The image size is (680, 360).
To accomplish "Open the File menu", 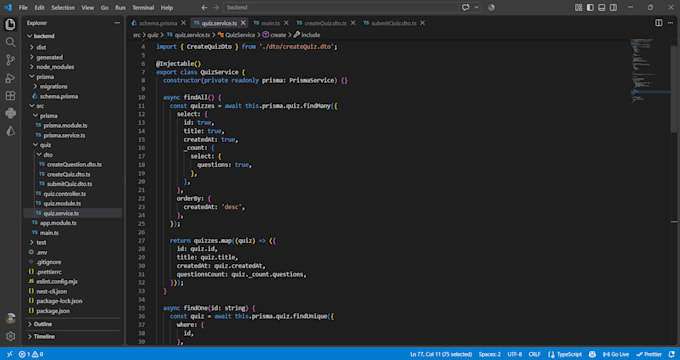I will pyautogui.click(x=23, y=7).
